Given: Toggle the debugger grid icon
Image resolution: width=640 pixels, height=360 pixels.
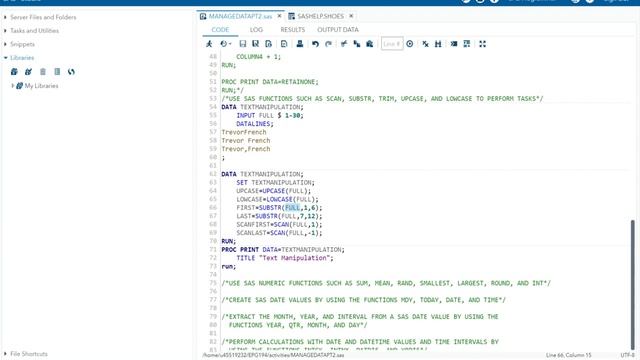Looking at the screenshot, I should click(x=467, y=44).
